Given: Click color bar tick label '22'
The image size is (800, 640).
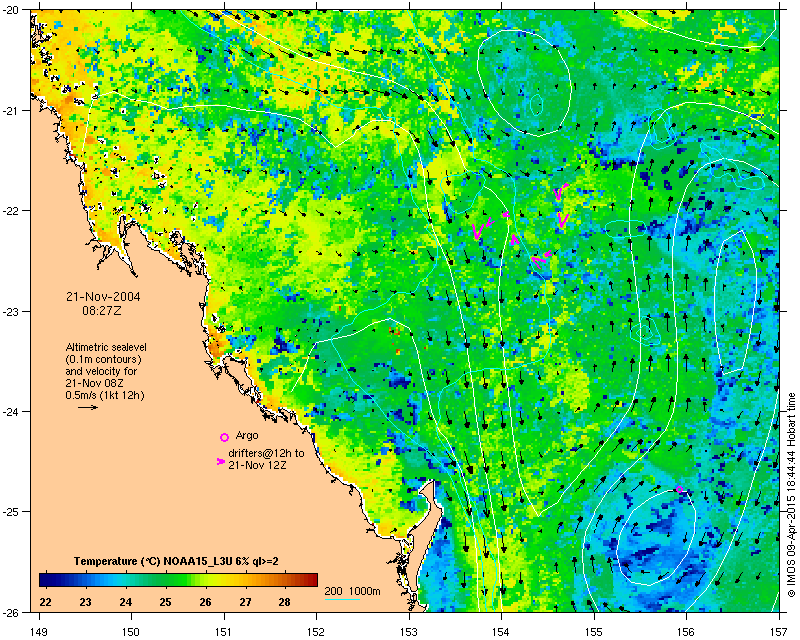Looking at the screenshot, I should point(45,602).
